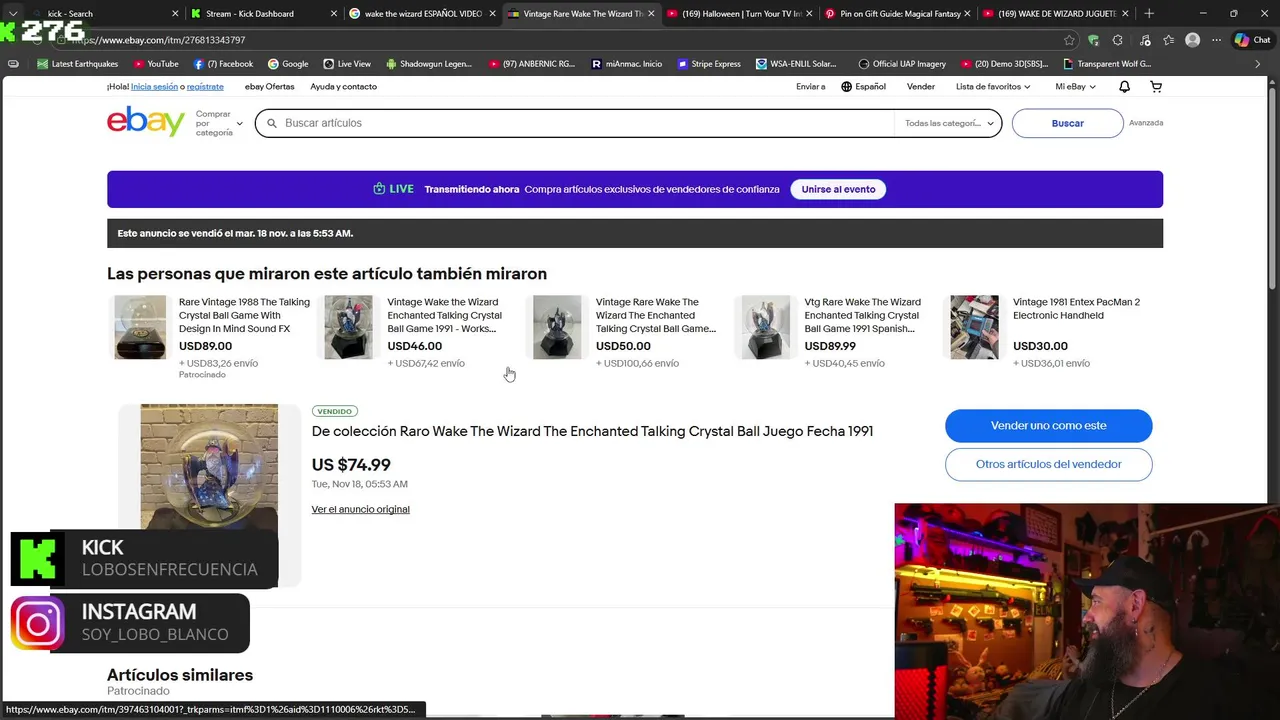1280x720 pixels.
Task: Open the browser tab search dropdown arrow
Action: click(x=13, y=13)
